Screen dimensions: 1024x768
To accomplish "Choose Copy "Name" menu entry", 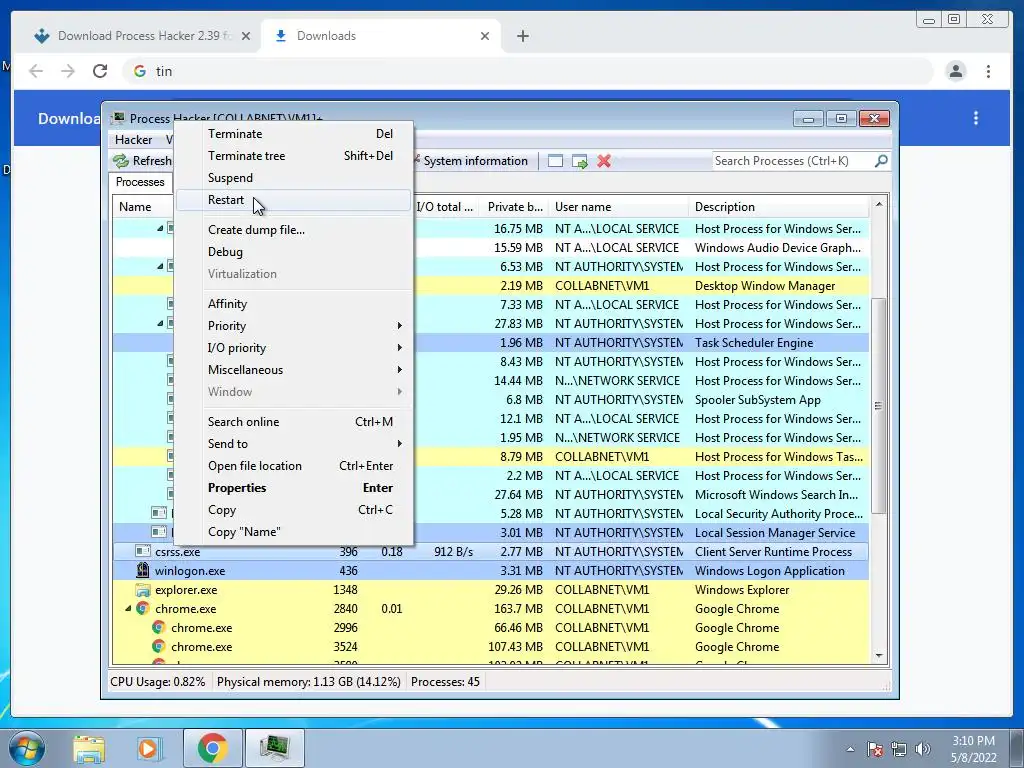I will point(295,532).
